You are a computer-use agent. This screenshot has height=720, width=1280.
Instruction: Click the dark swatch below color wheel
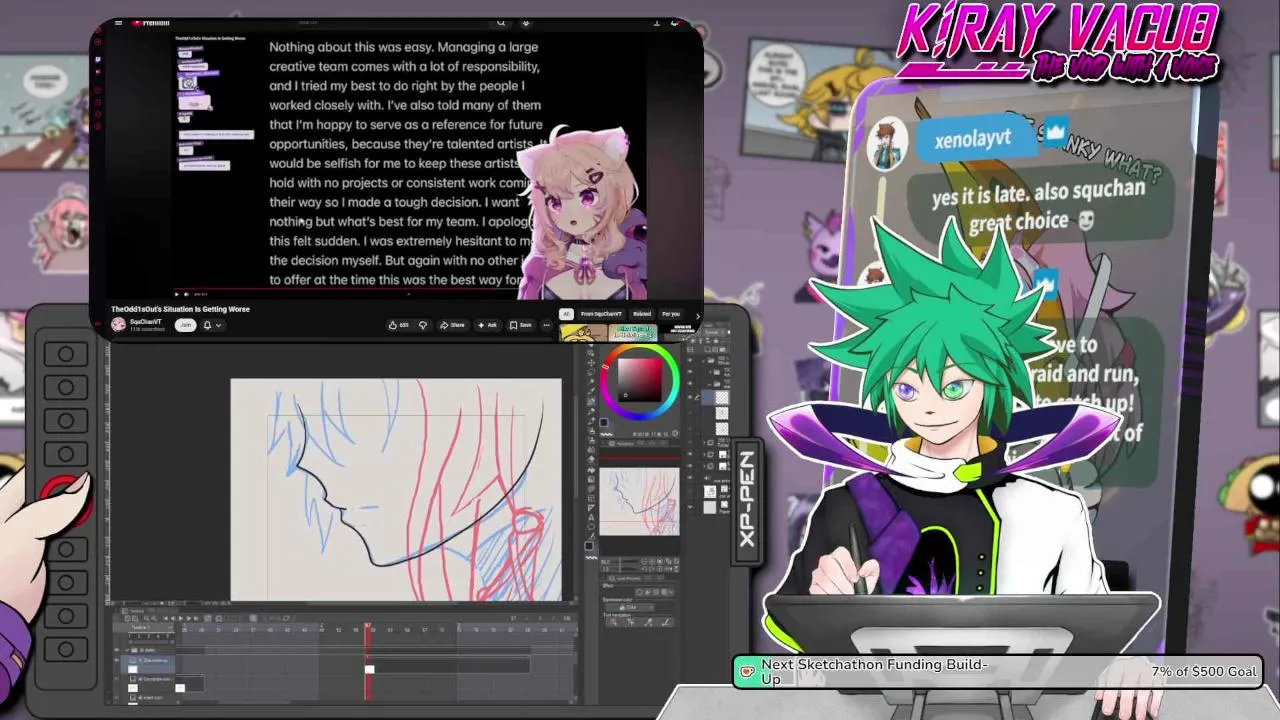604,422
